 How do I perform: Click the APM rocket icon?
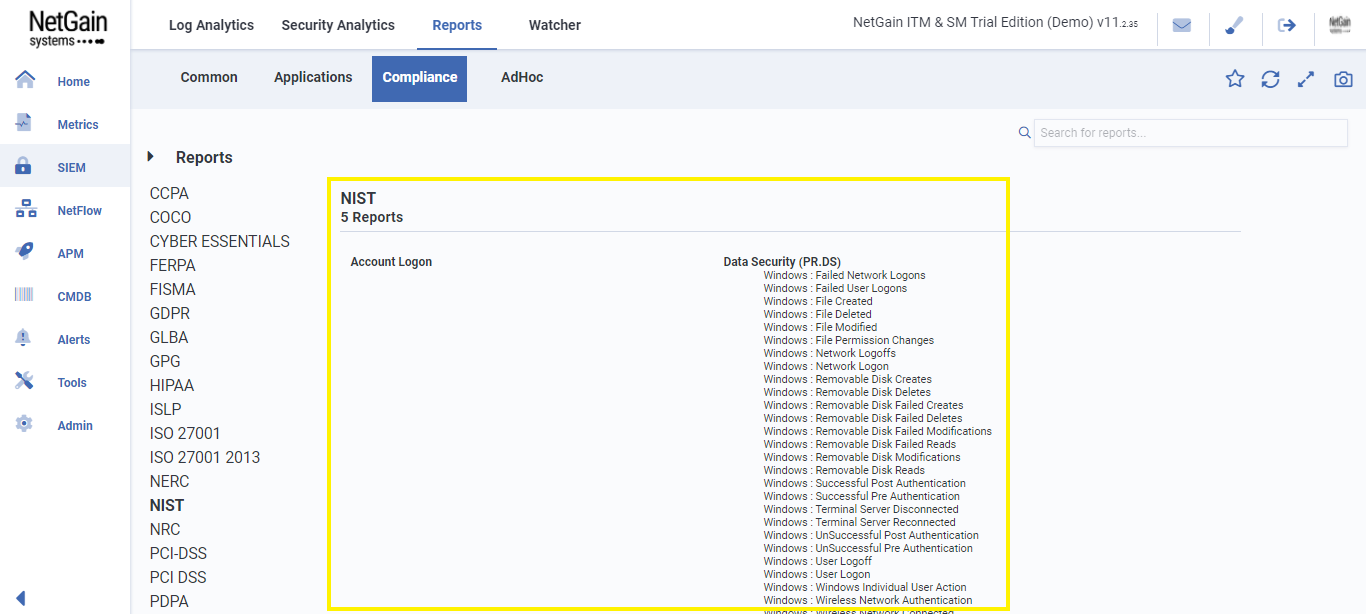25,252
